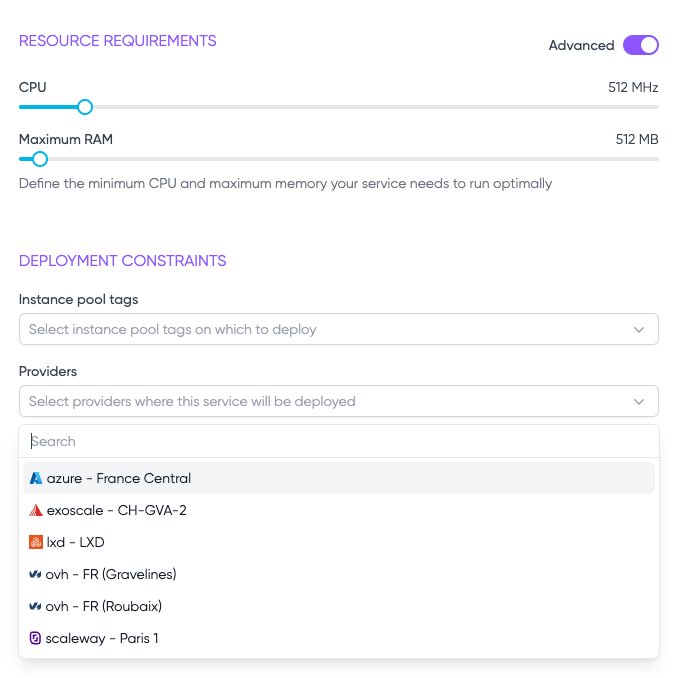Toggle the Advanced switch off

(x=641, y=45)
